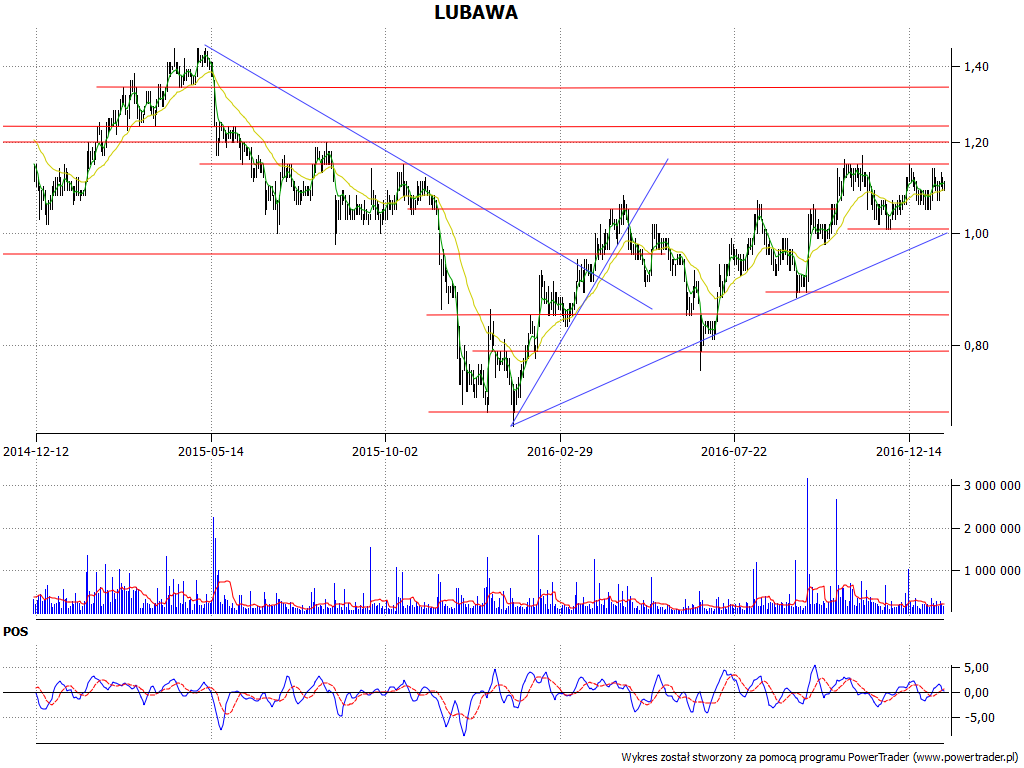Image resolution: width=1024 pixels, height=768 pixels.
Task: Click the 1 000 000 volume label
Action: (x=992, y=571)
